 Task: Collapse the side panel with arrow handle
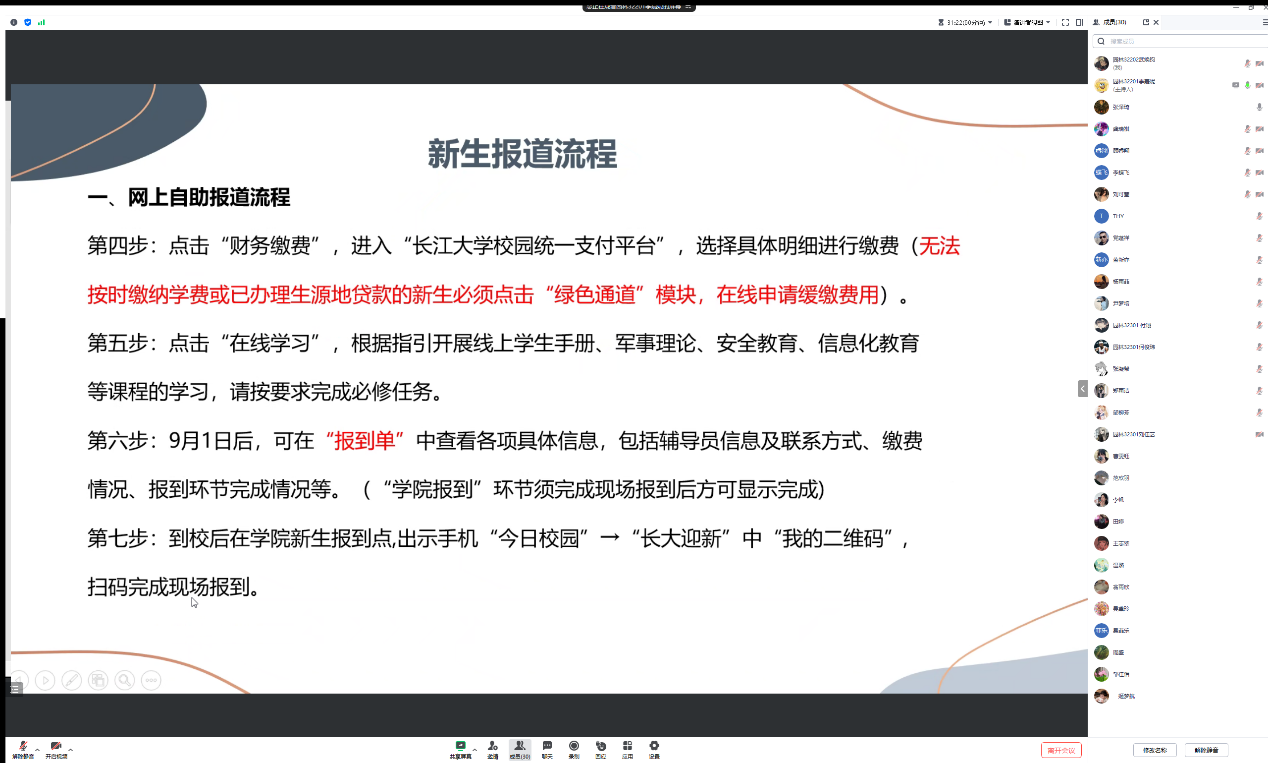(1082, 388)
